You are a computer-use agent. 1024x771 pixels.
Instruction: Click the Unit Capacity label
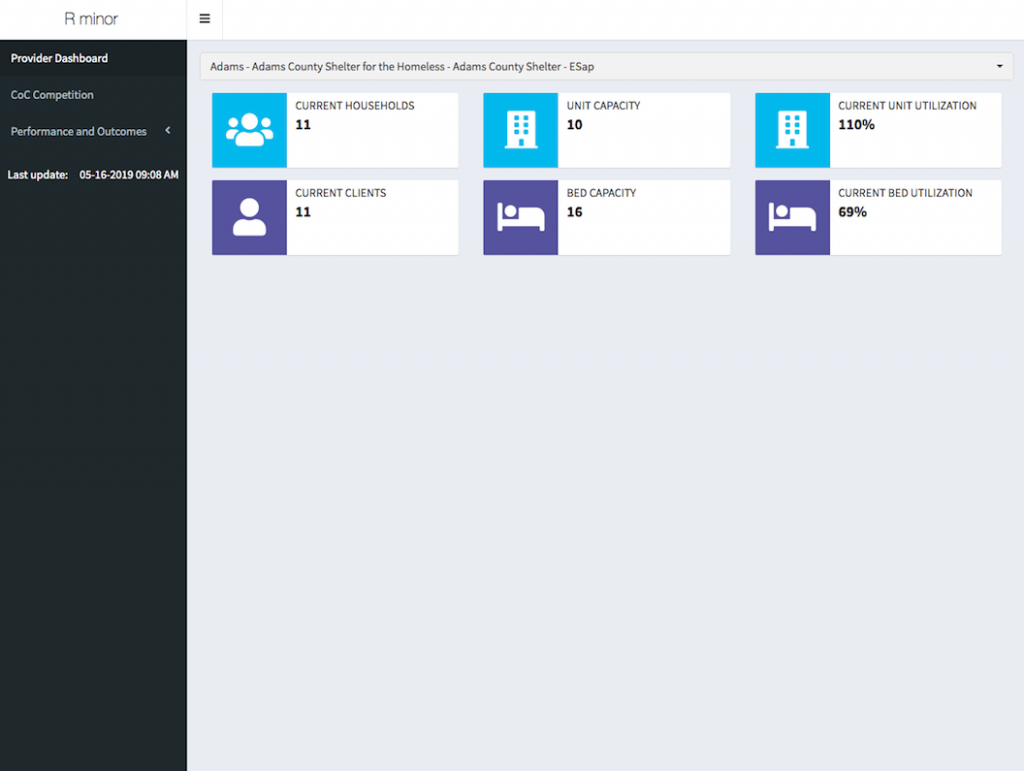click(x=603, y=106)
